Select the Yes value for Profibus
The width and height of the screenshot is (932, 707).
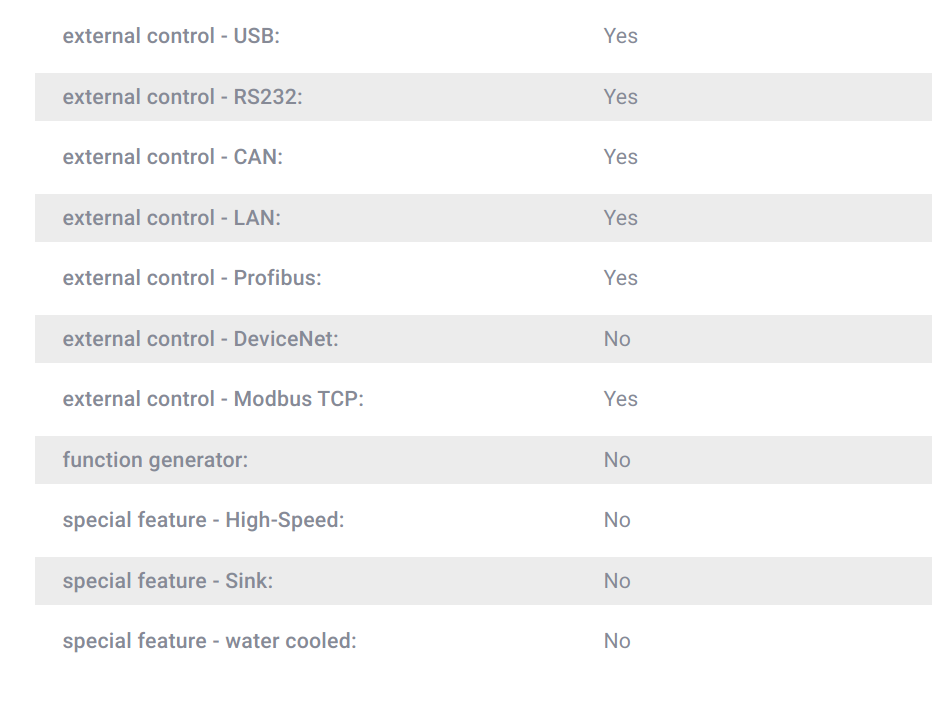point(621,278)
